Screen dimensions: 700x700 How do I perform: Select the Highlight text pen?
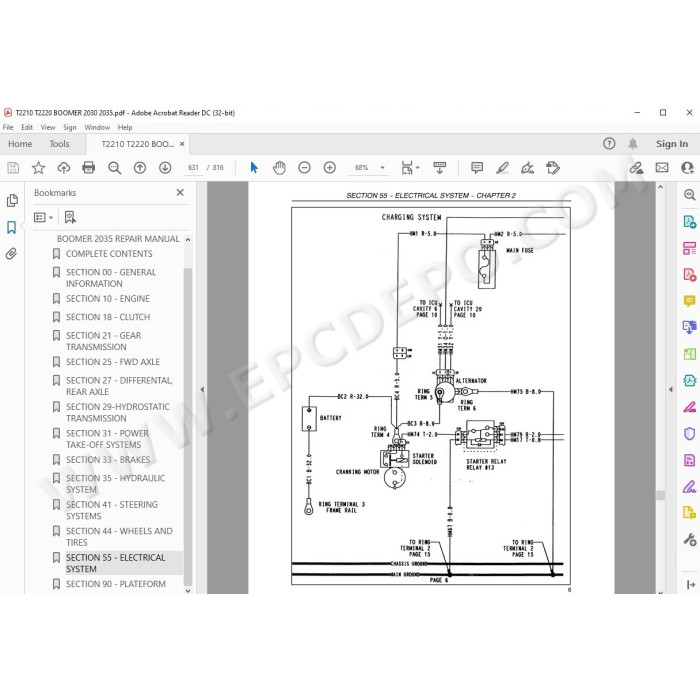pos(502,168)
